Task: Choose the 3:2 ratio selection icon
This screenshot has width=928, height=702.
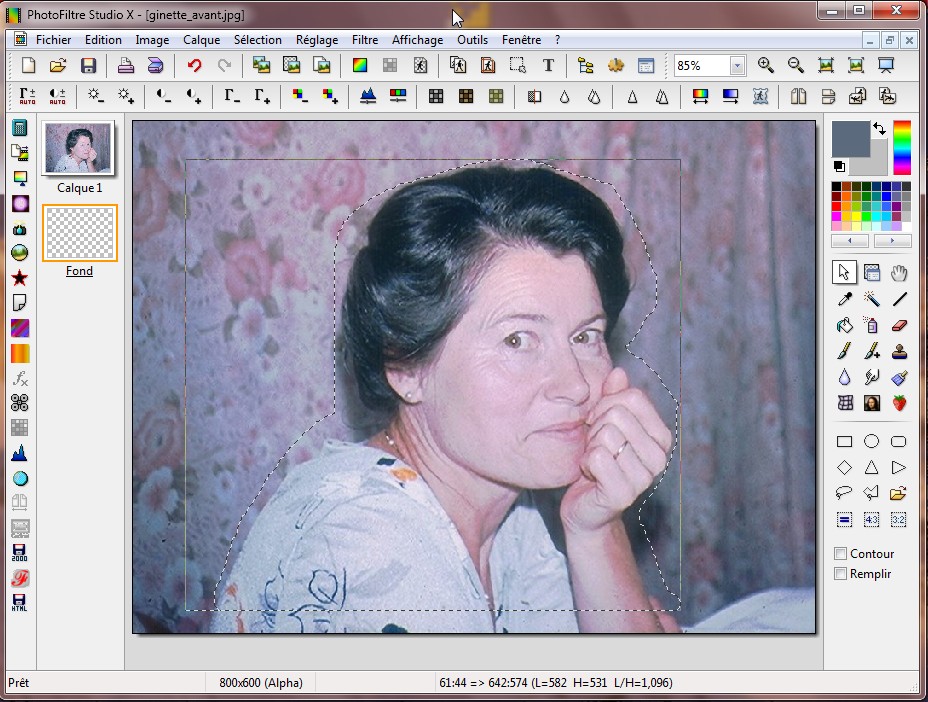Action: coord(898,520)
